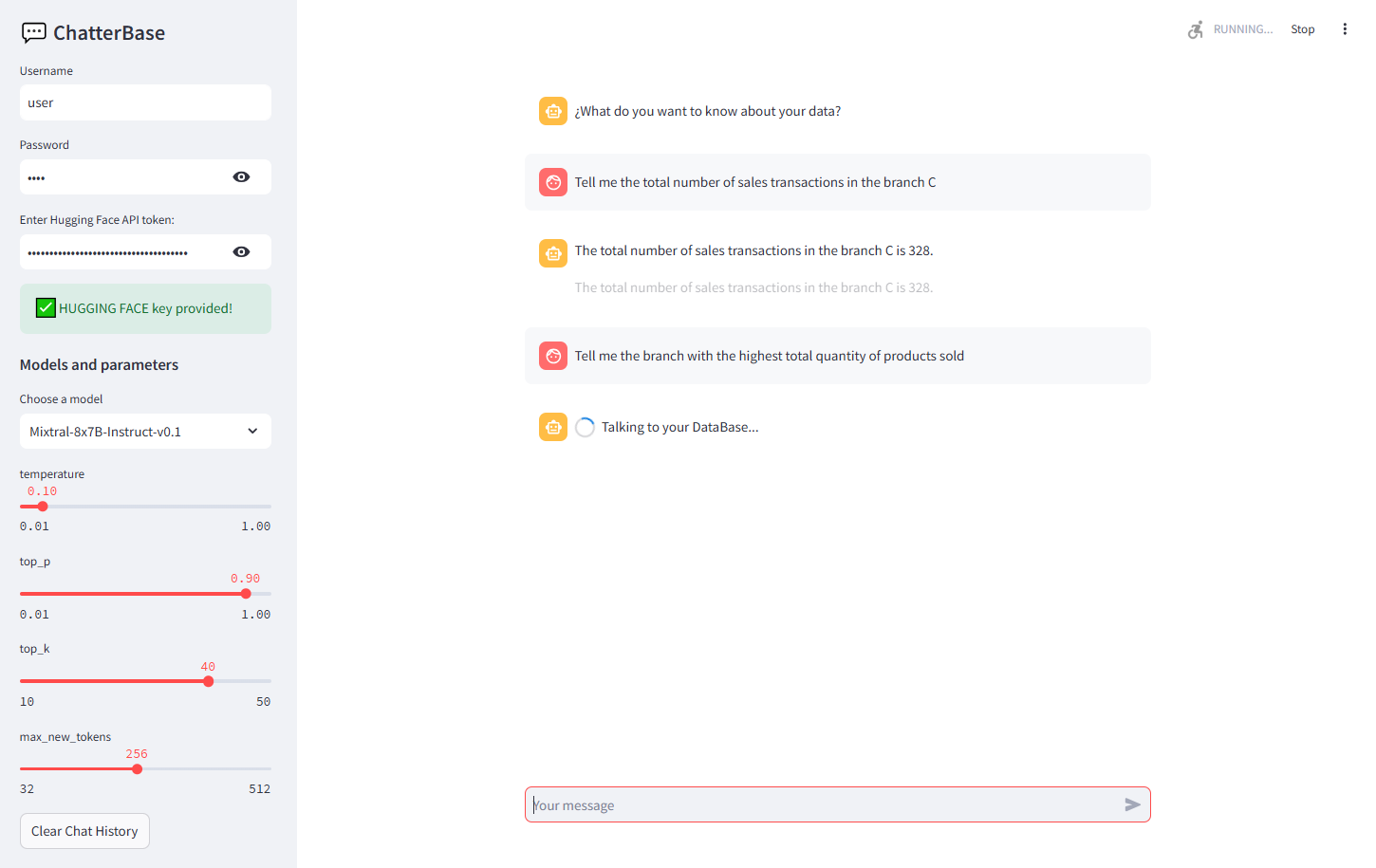Clear Chat History
The width and height of the screenshot is (1376, 868).
click(x=84, y=831)
